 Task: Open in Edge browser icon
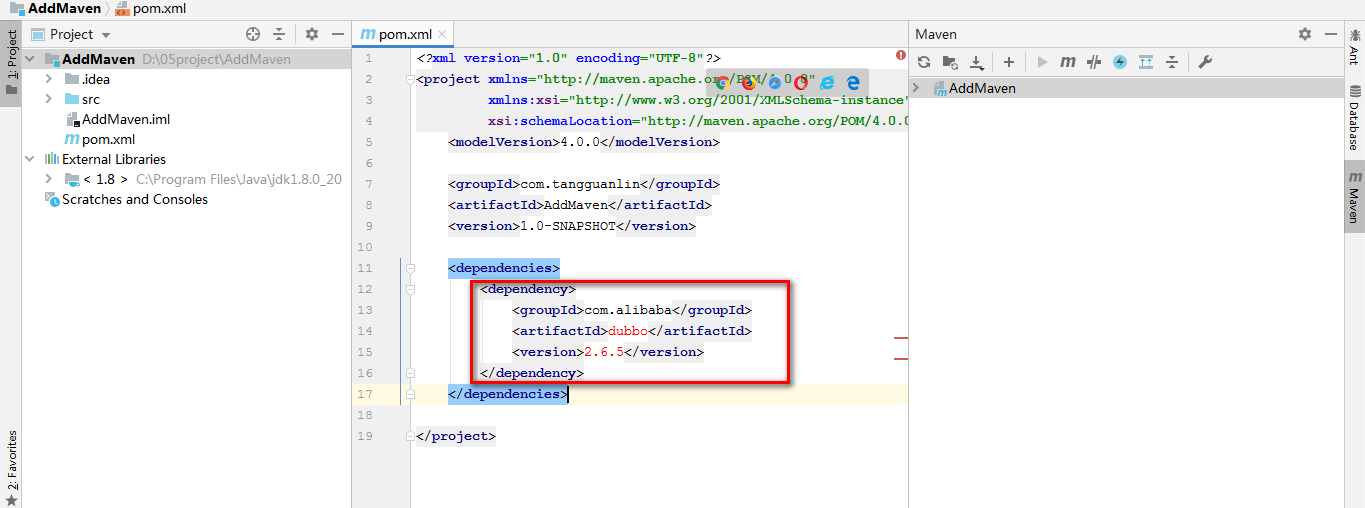coord(853,83)
